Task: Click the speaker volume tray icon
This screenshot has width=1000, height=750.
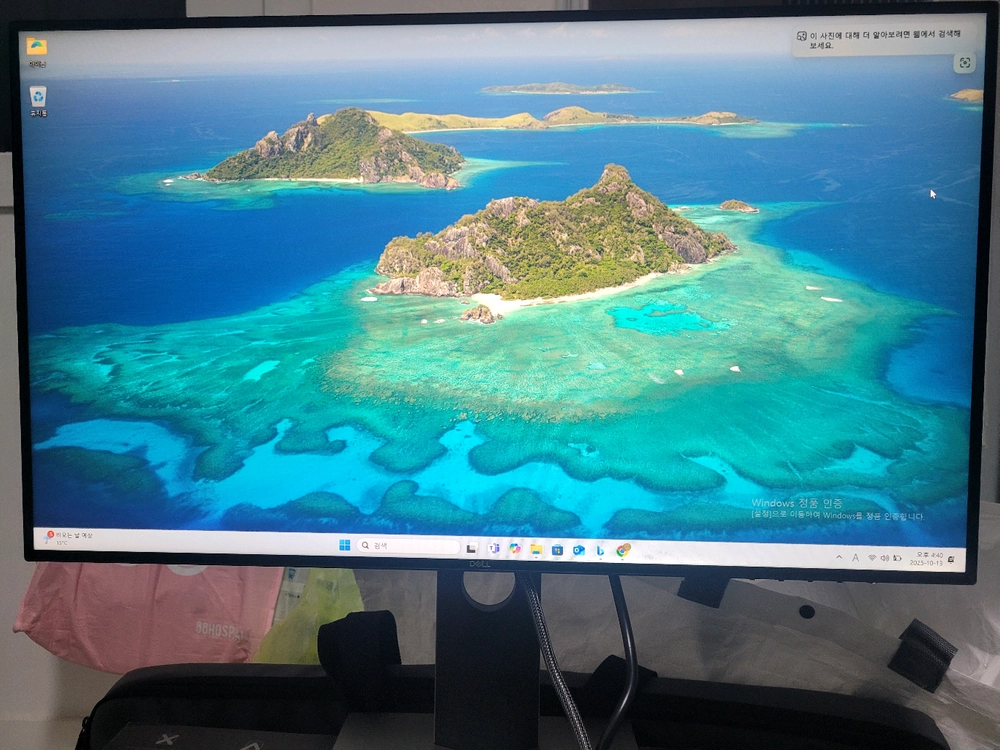Action: tap(885, 558)
